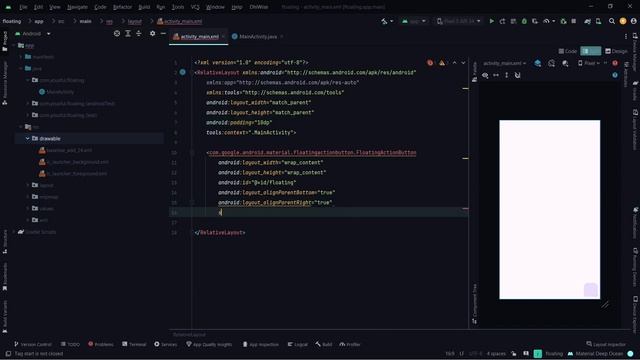This screenshot has width=640, height=360.
Task: Open the Pixel device selector dropdown
Action: [x=459, y=21]
